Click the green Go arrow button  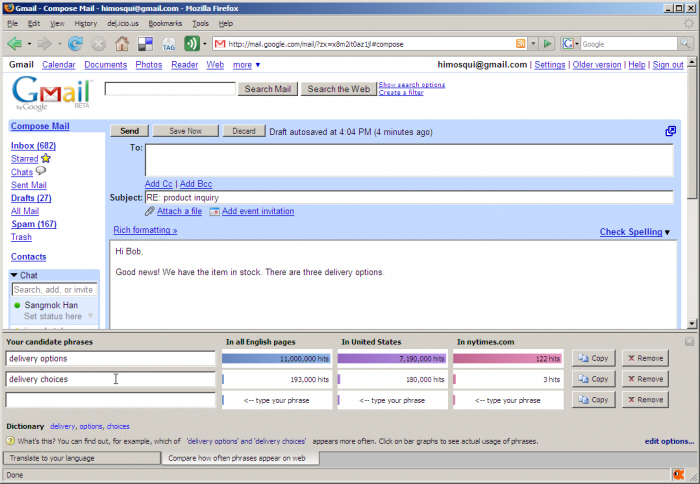tap(547, 44)
